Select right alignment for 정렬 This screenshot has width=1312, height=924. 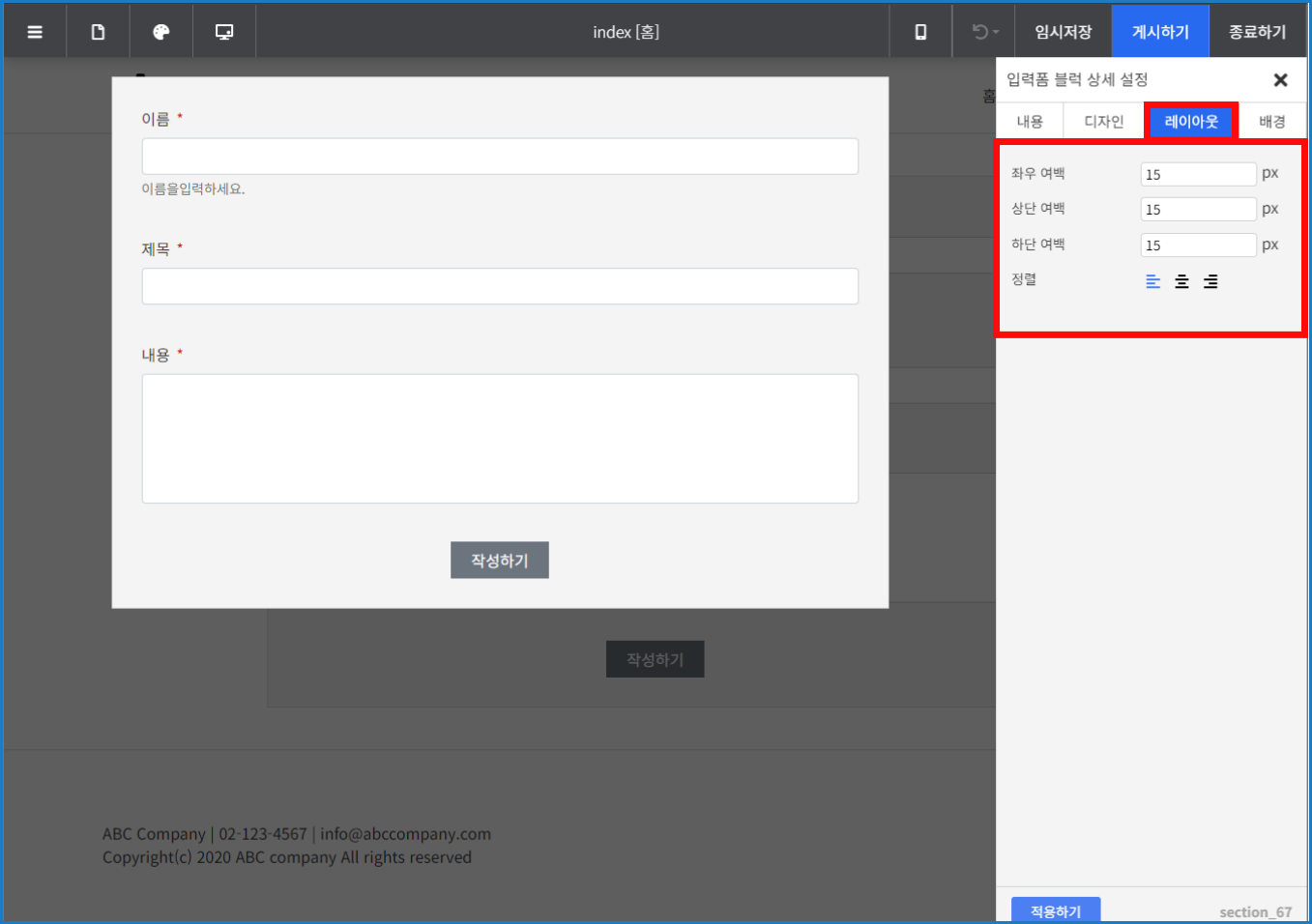coord(1210,280)
